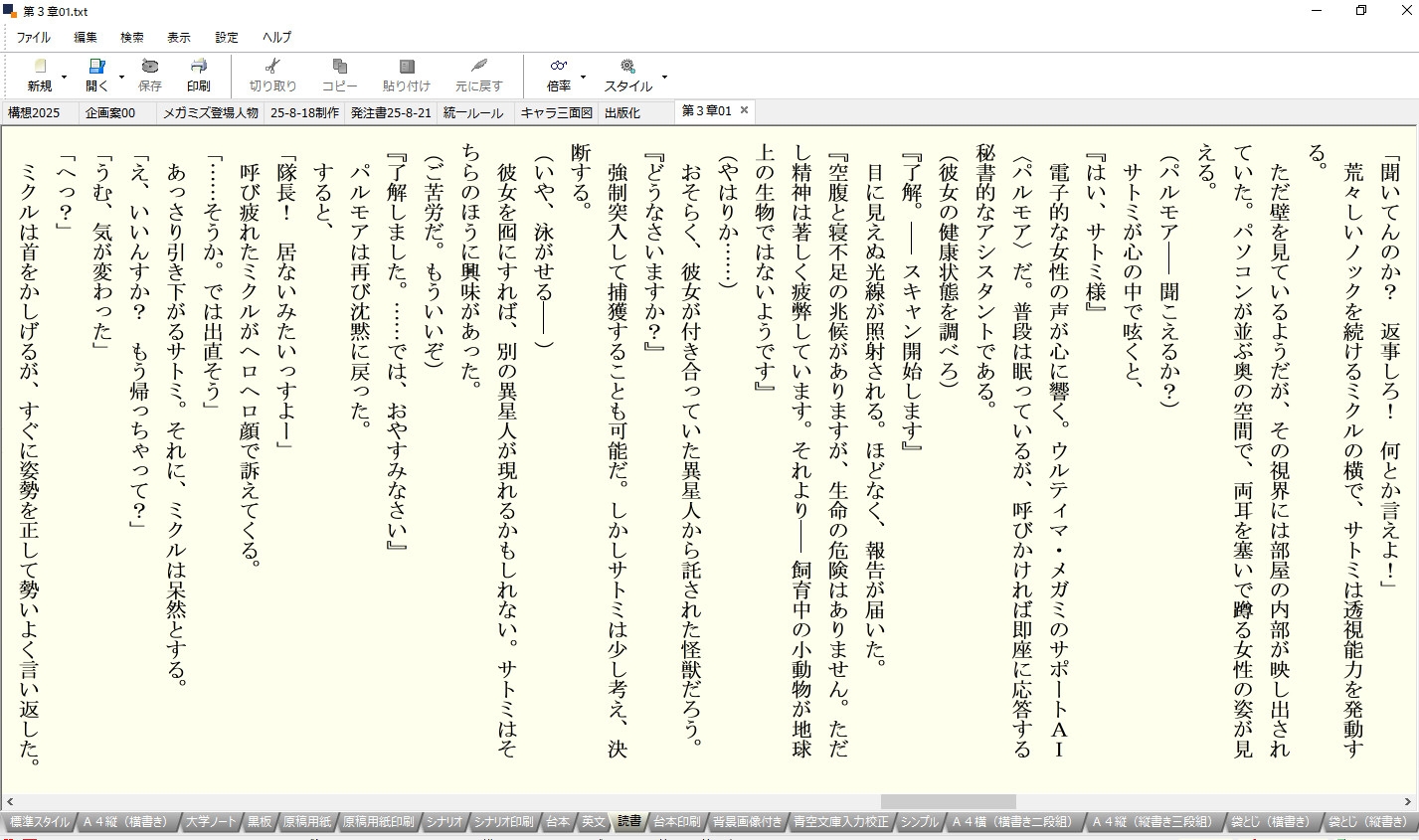The width and height of the screenshot is (1419, 840).
Task: Close the 第３章01 tab
Action: (x=744, y=110)
